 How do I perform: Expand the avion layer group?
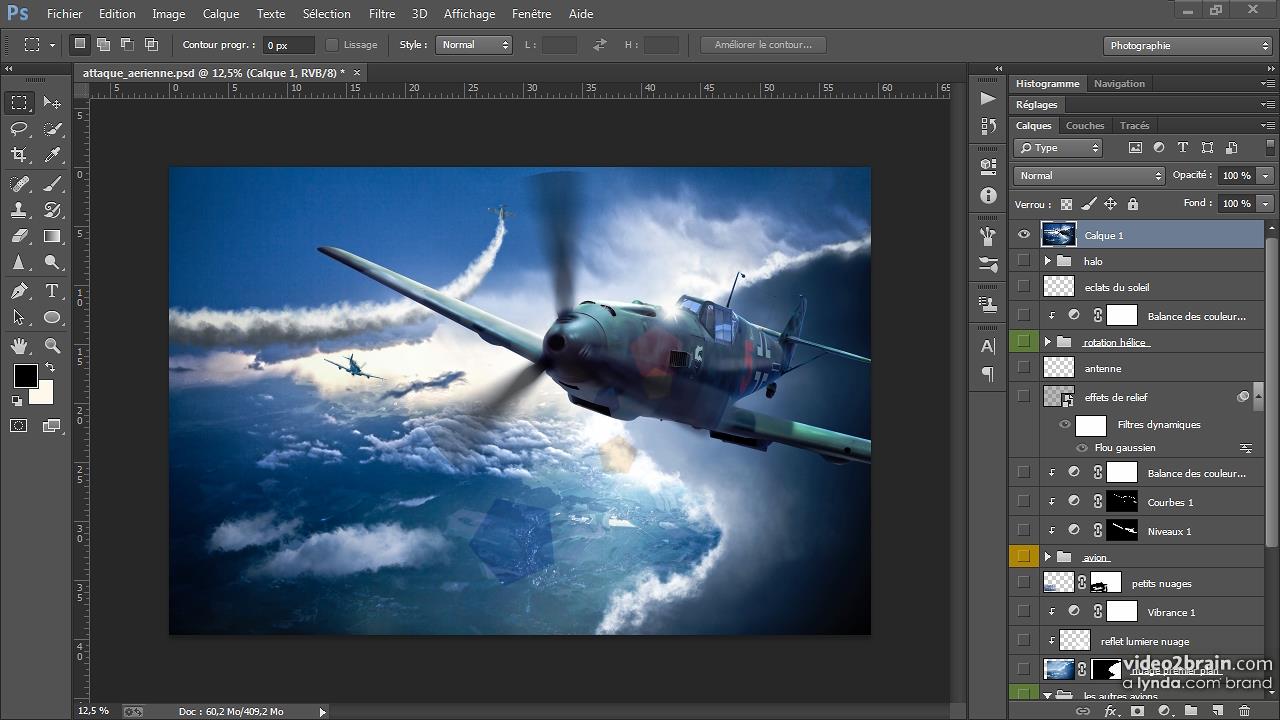click(x=1047, y=557)
